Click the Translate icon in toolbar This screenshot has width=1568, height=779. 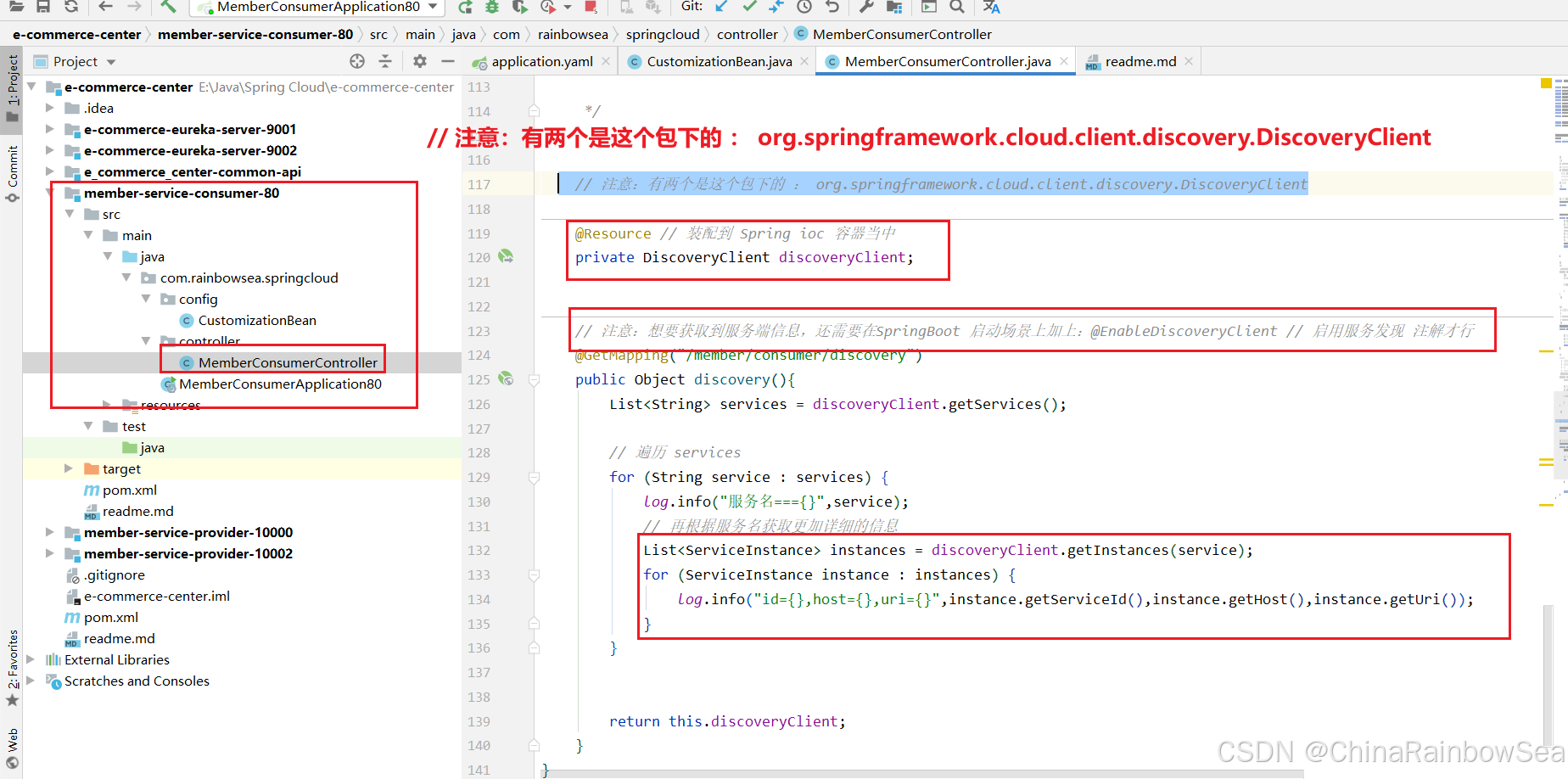(x=991, y=7)
